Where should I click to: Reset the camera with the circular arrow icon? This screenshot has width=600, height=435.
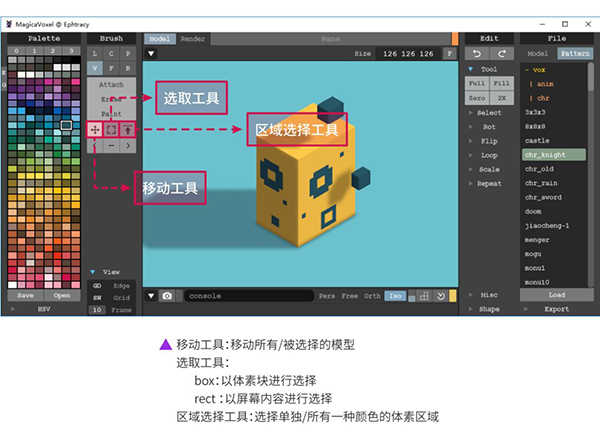440,296
